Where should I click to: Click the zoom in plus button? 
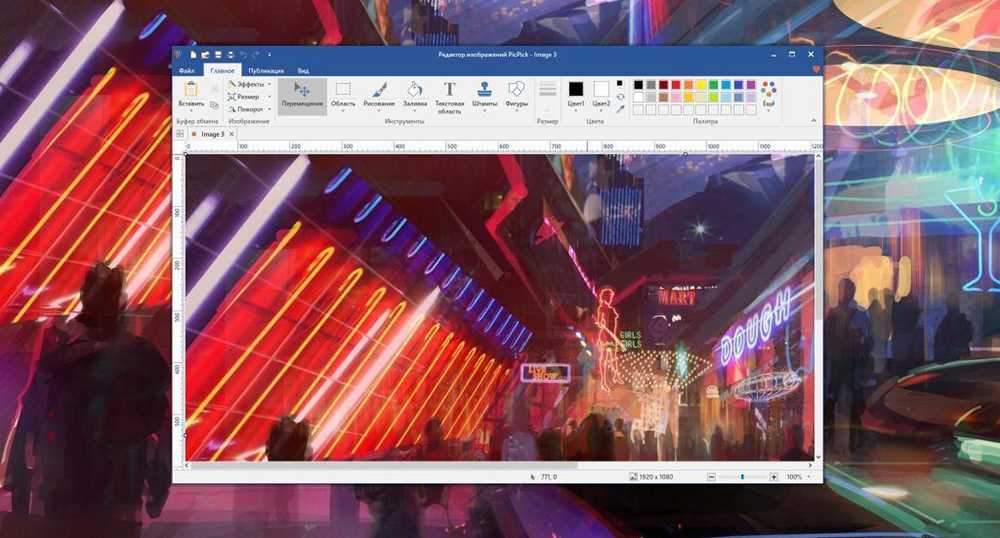click(774, 477)
